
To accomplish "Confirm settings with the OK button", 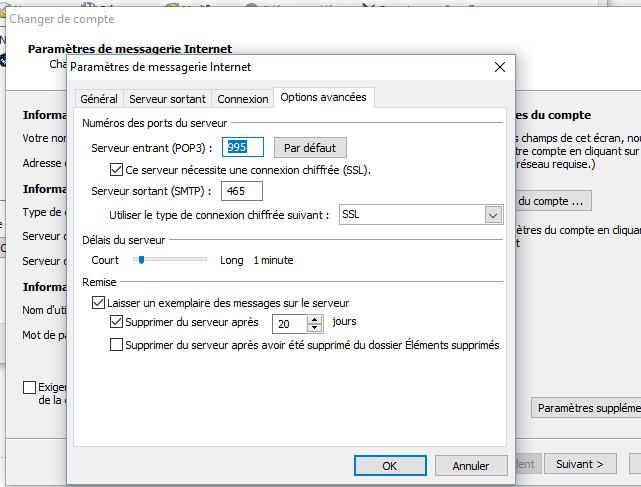I will [x=390, y=465].
